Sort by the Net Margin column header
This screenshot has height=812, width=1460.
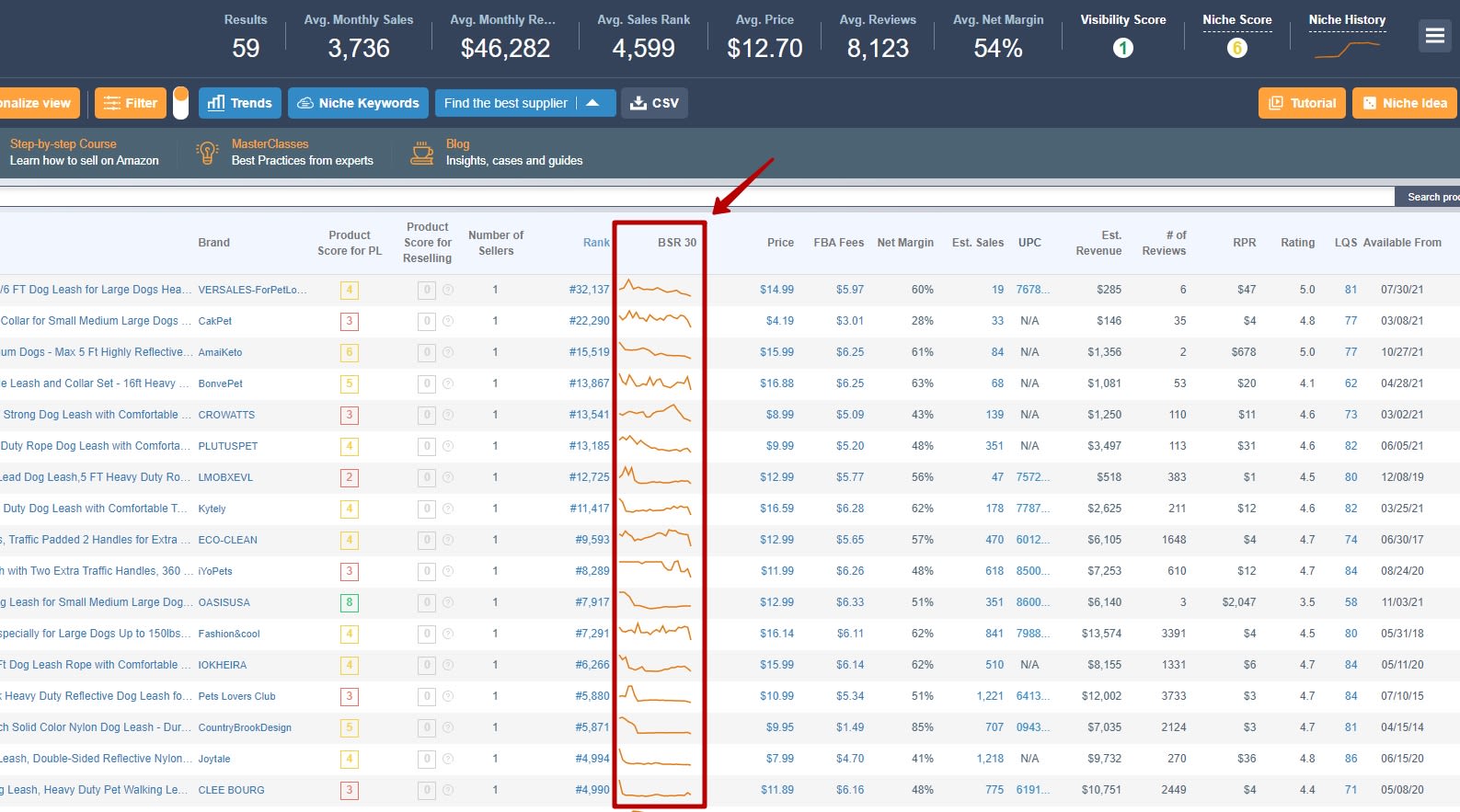click(905, 243)
